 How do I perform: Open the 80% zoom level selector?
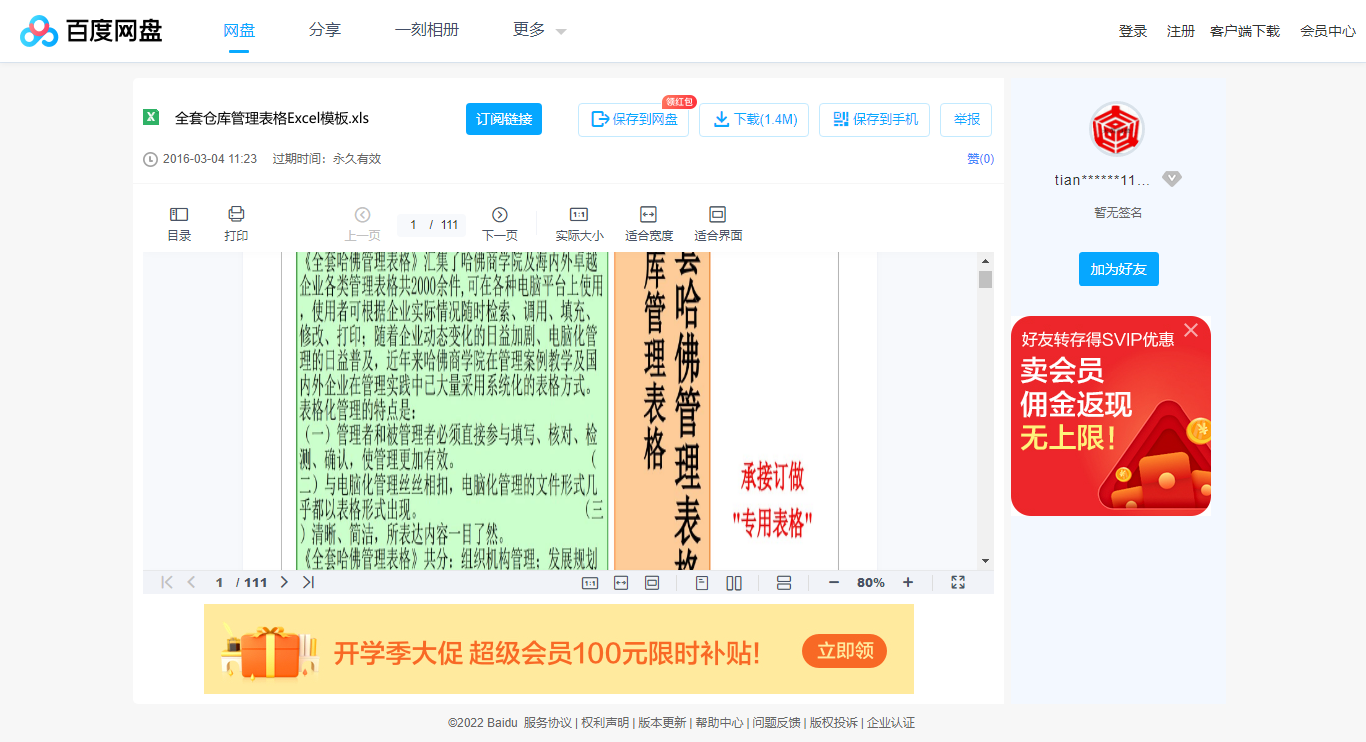[870, 581]
